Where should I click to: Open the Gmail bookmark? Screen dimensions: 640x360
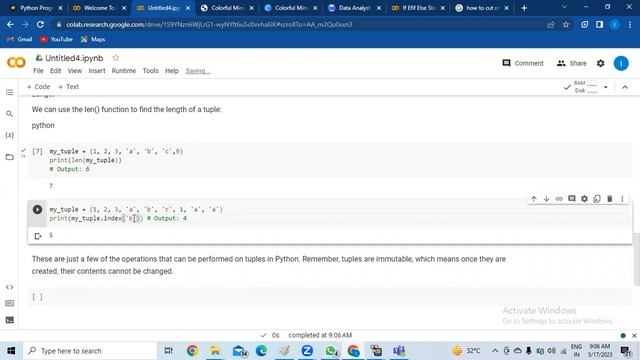click(x=20, y=39)
